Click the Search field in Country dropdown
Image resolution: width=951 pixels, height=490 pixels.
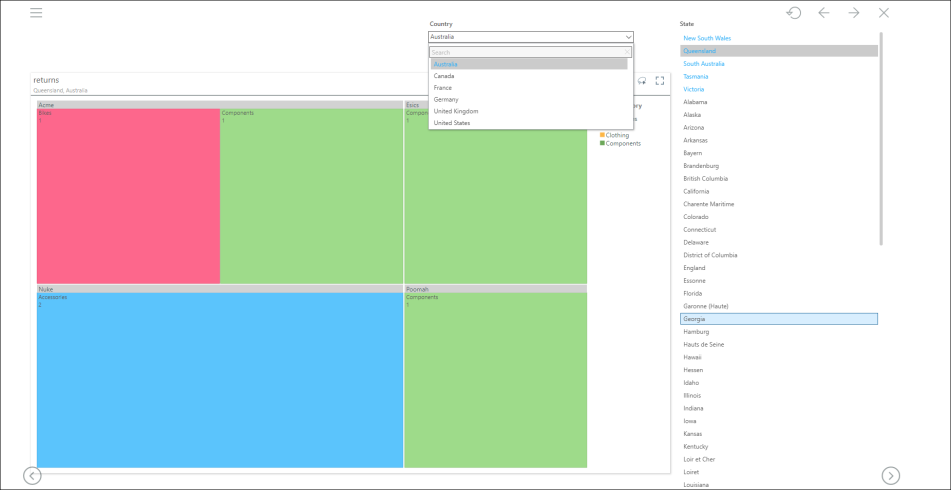(525, 52)
